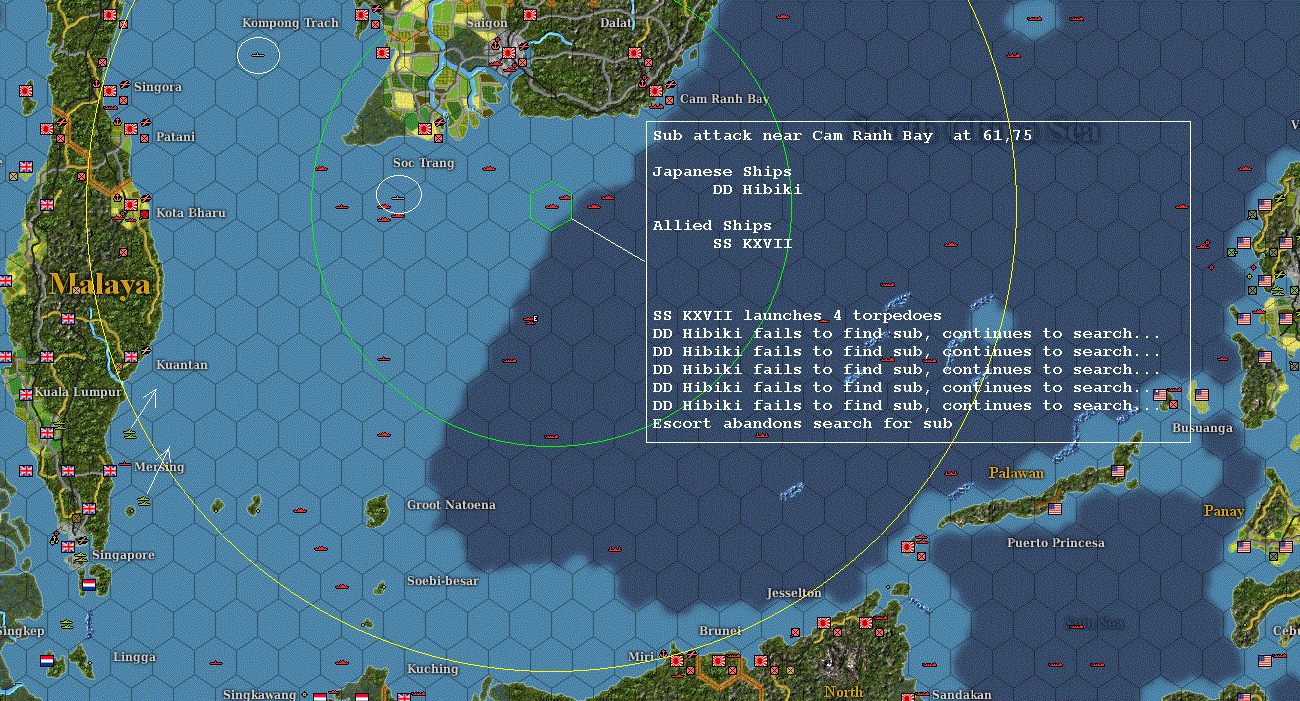Select the circled ship near Kompong Trach
The height and width of the screenshot is (701, 1300).
point(258,54)
